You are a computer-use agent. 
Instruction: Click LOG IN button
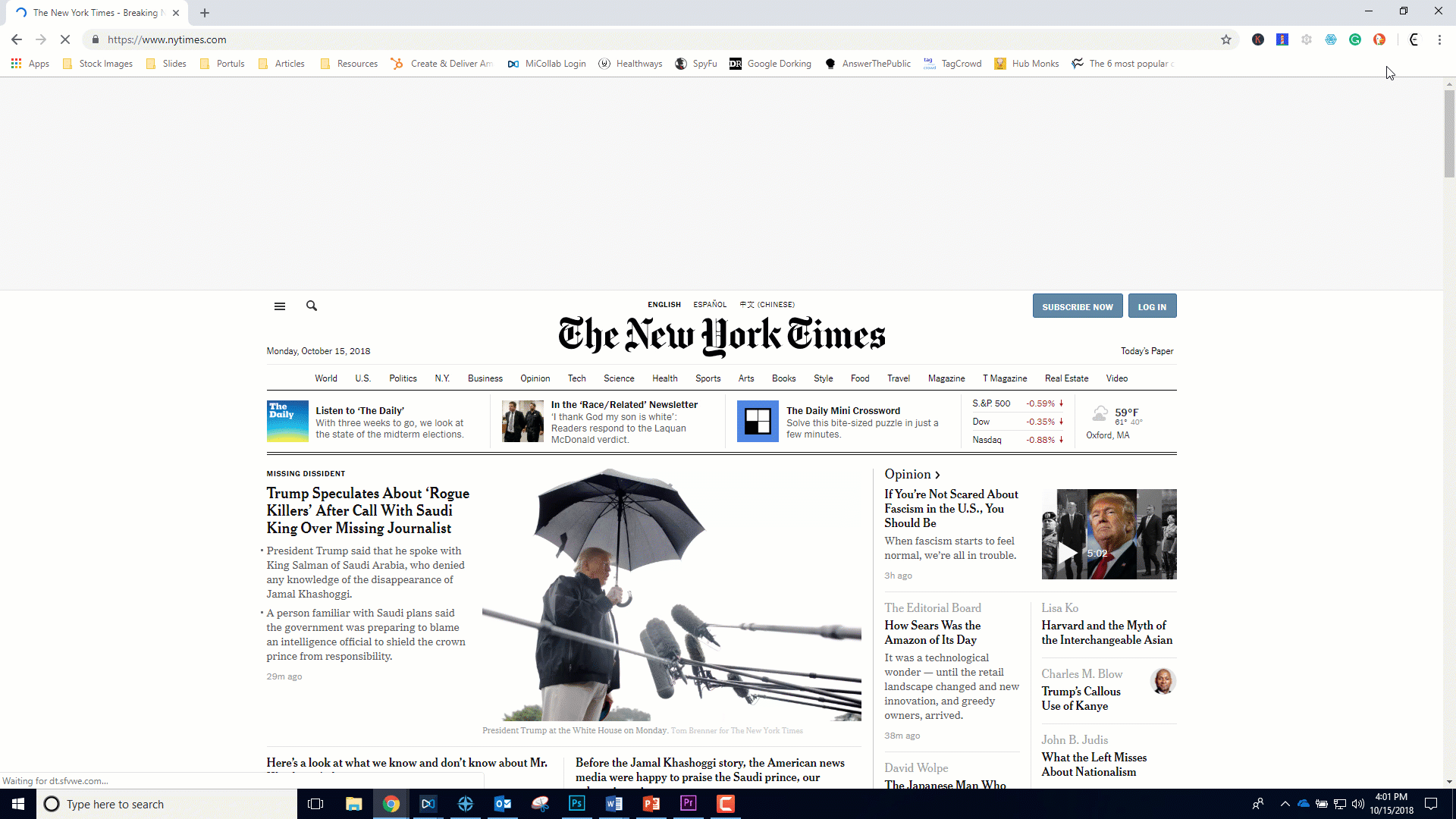pos(1152,306)
